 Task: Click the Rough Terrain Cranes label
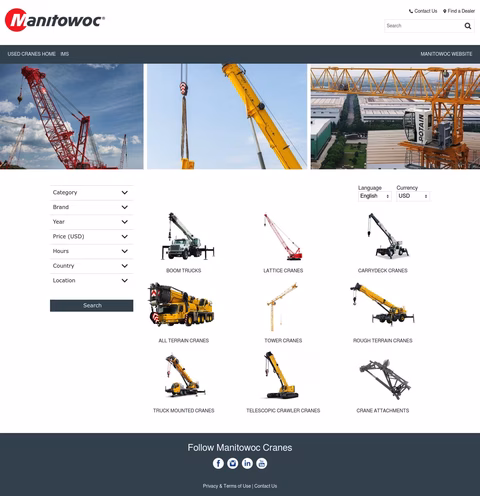coord(383,341)
